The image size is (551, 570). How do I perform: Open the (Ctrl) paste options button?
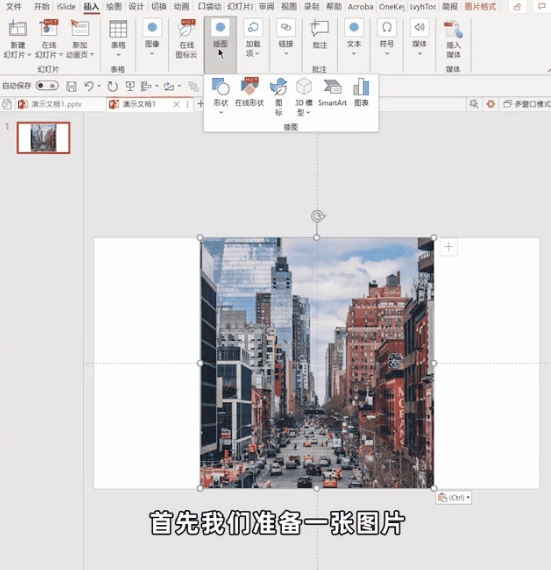(454, 497)
